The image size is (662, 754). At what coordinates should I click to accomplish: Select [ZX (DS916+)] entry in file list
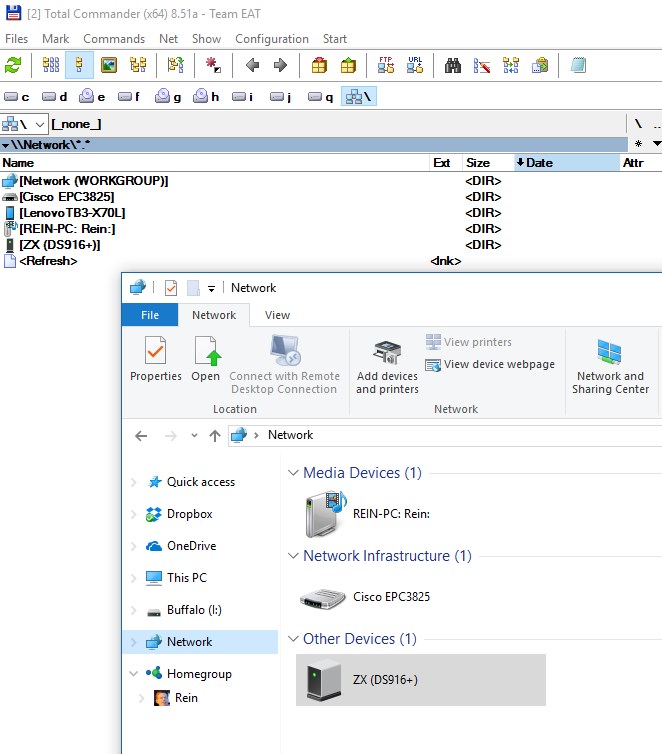tap(60, 245)
